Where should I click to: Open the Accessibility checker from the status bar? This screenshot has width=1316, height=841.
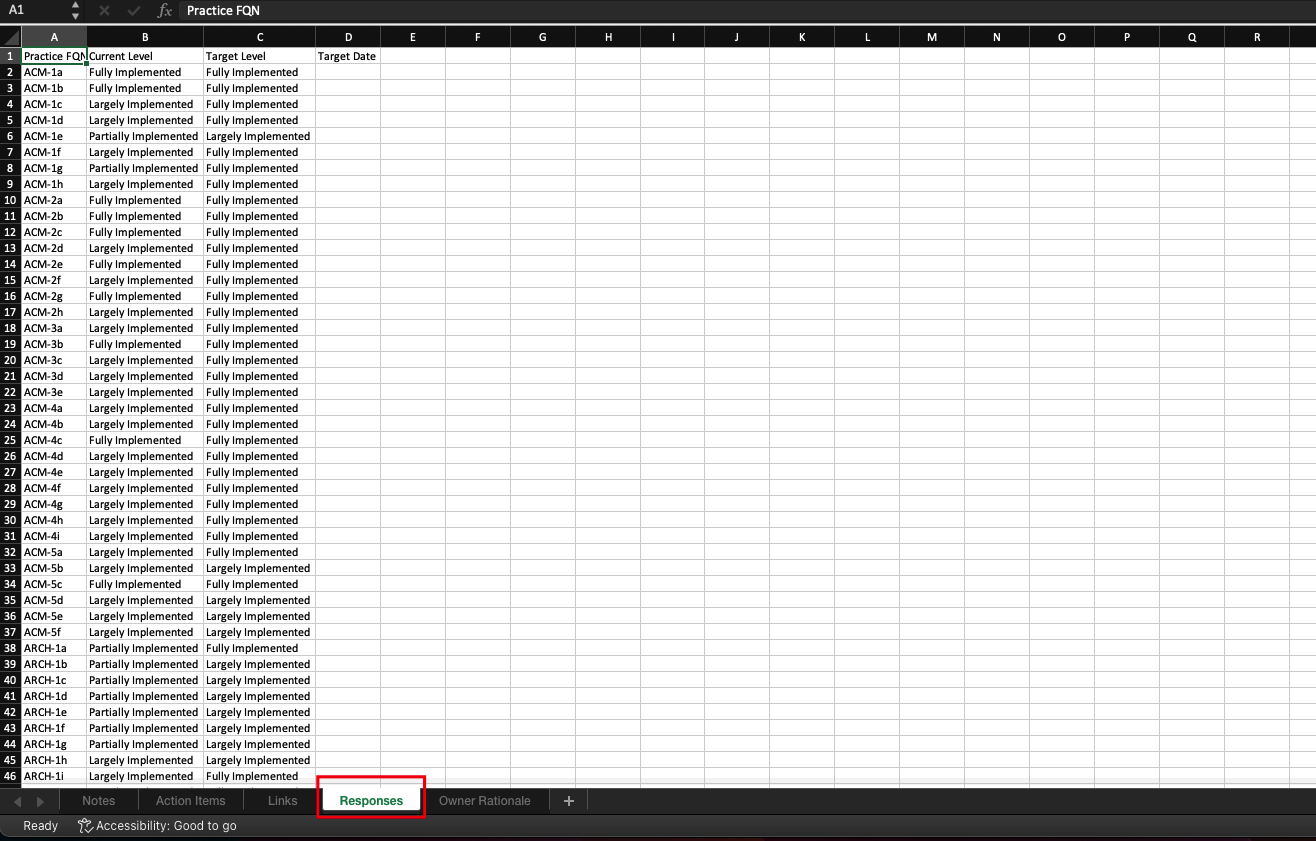[84, 826]
